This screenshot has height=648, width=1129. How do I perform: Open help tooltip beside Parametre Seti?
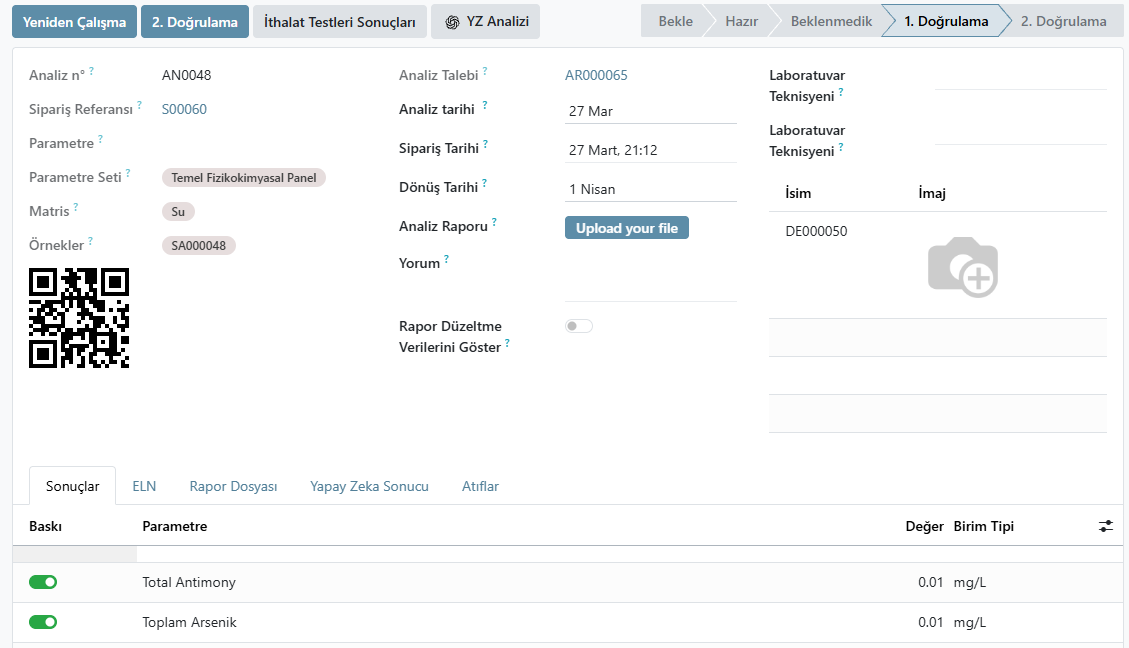click(128, 173)
